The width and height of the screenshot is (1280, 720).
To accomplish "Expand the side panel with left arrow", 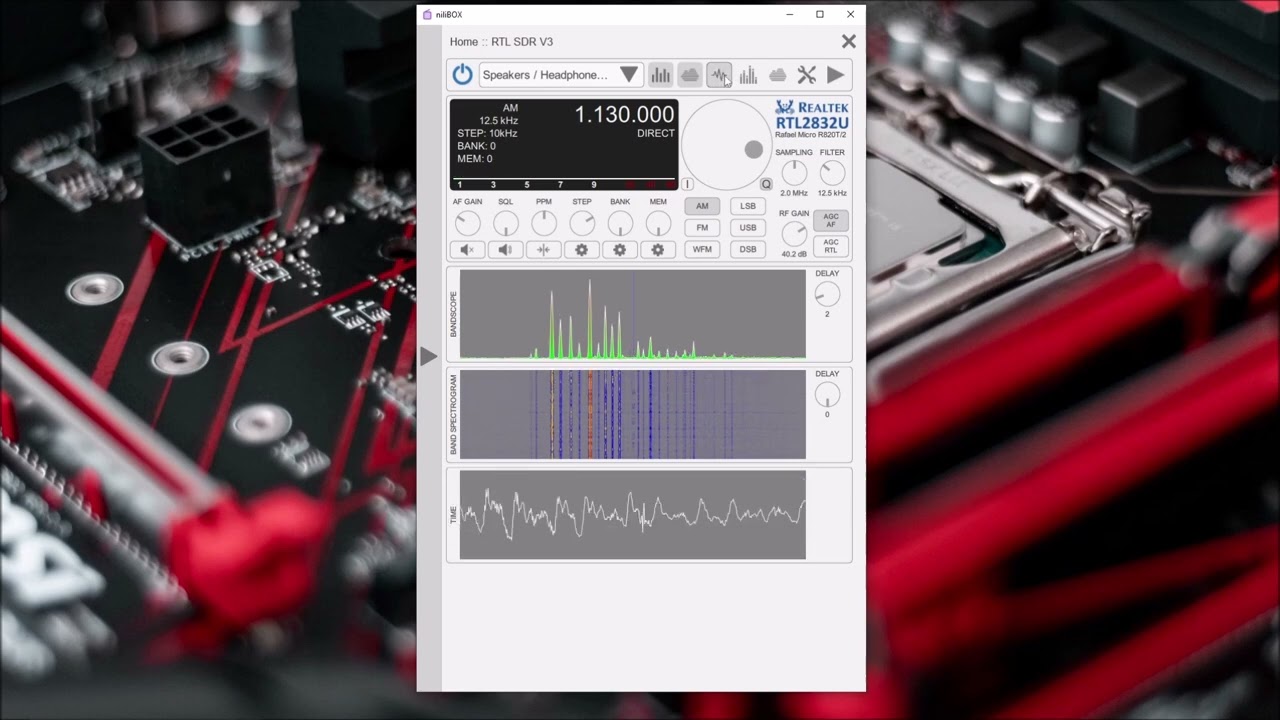I will (x=428, y=356).
